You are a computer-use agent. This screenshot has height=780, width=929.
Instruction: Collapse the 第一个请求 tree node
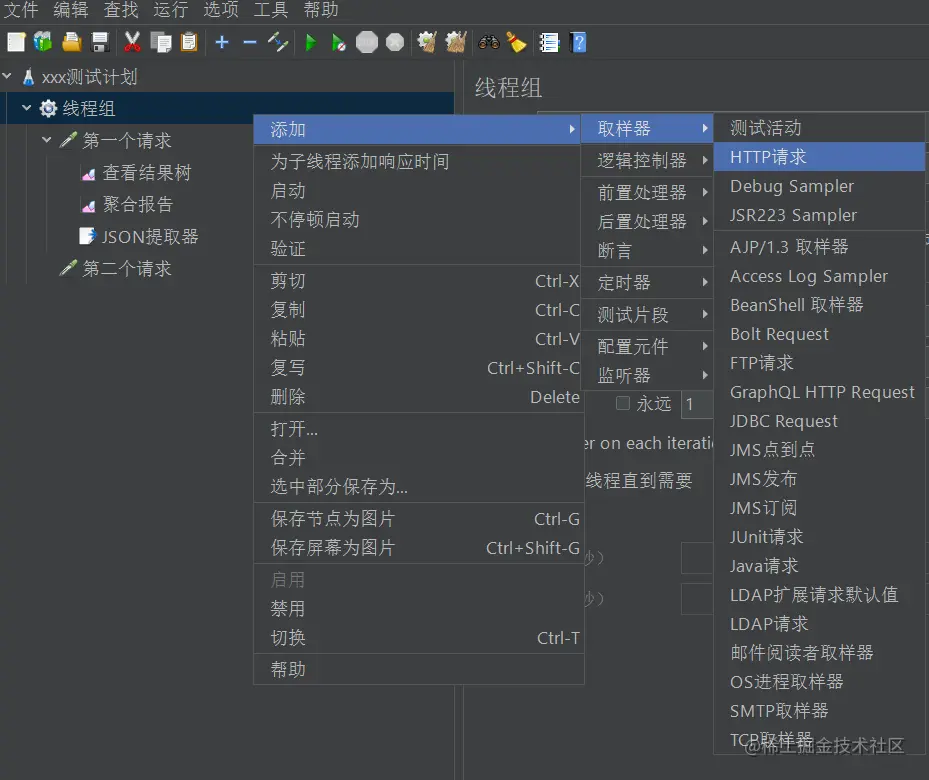click(47, 140)
